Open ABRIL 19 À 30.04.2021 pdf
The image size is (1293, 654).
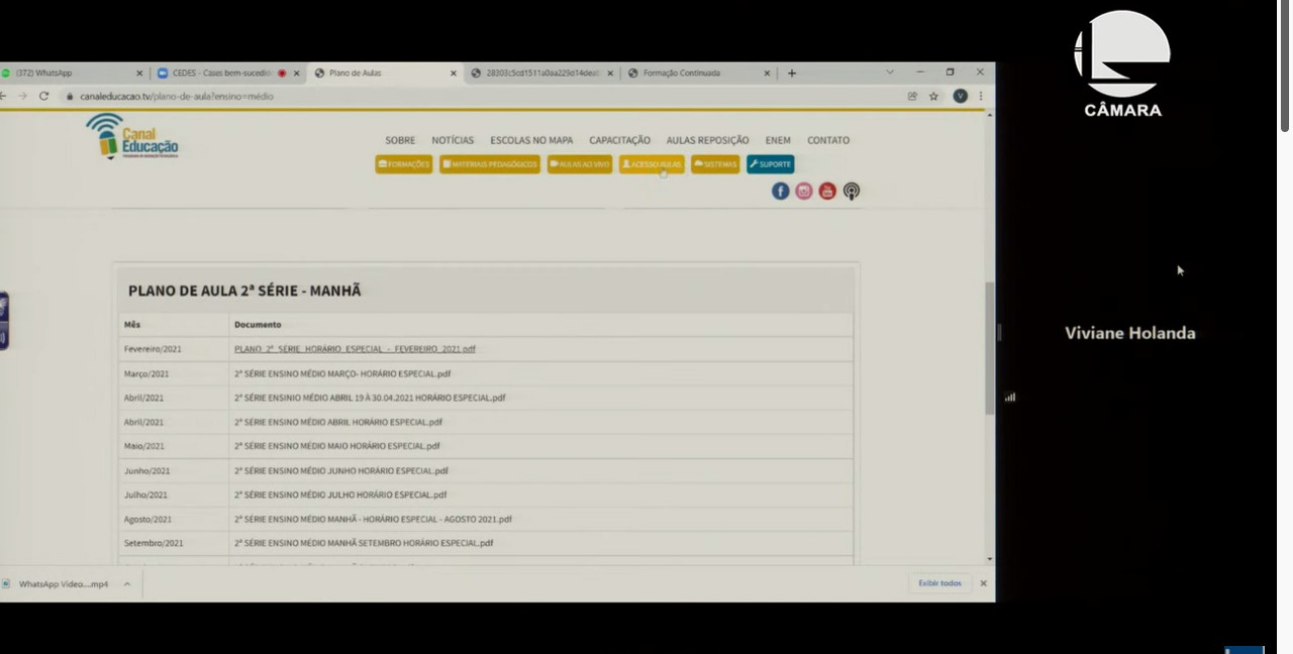point(370,397)
